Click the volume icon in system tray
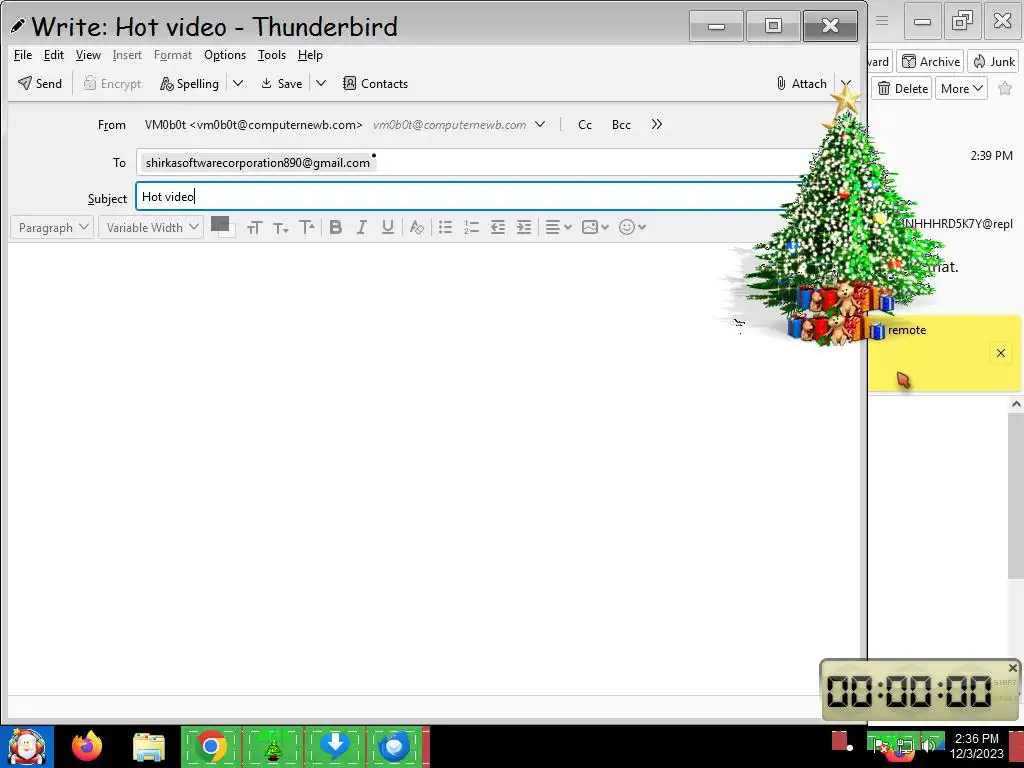Image resolution: width=1024 pixels, height=768 pixels. (x=930, y=744)
